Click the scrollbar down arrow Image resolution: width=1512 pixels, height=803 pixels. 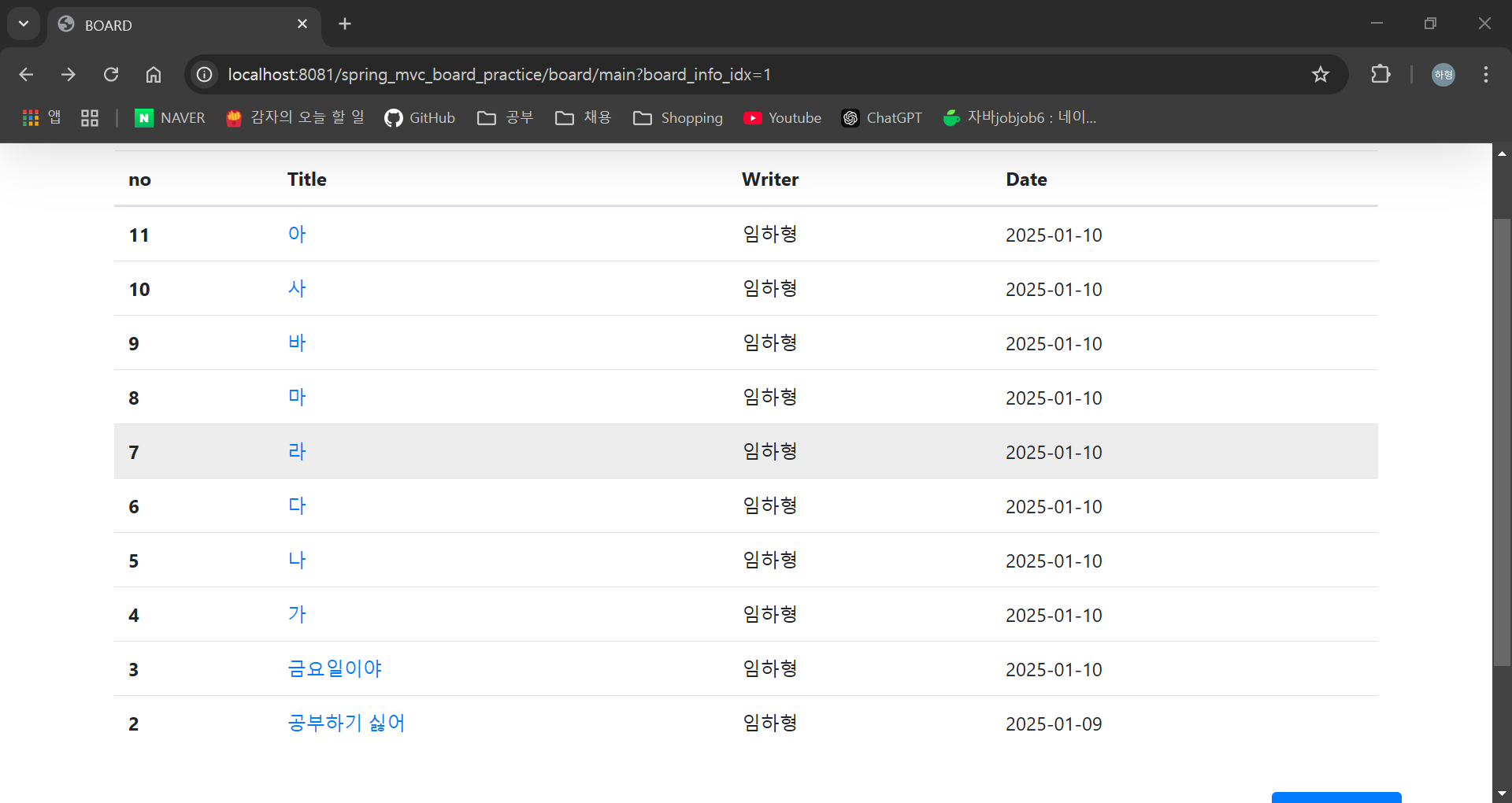pos(1503,793)
